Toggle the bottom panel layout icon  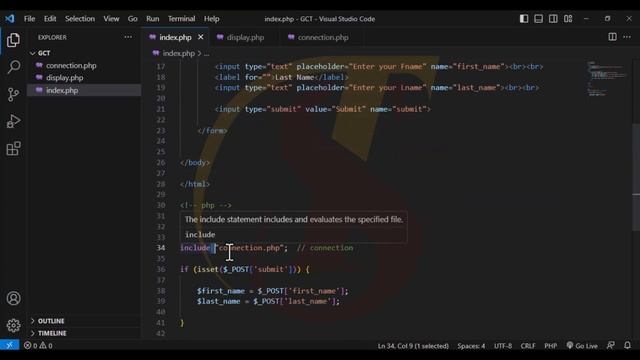tap(538, 19)
